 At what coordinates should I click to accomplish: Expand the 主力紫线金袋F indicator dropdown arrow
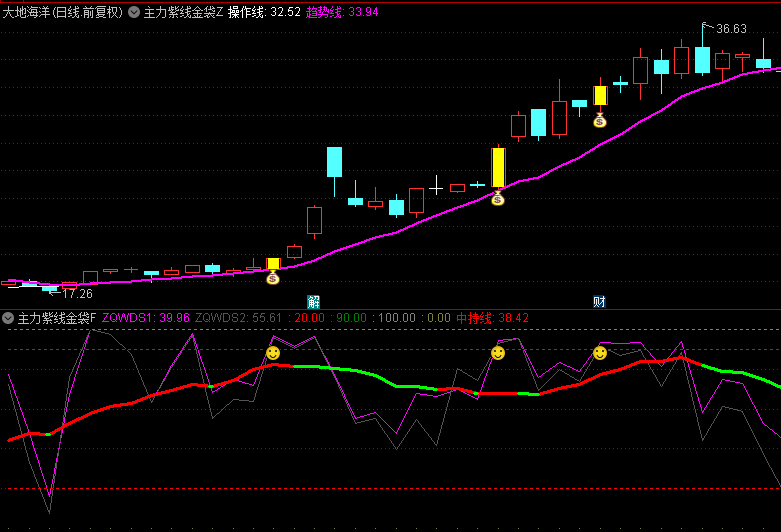[8, 318]
